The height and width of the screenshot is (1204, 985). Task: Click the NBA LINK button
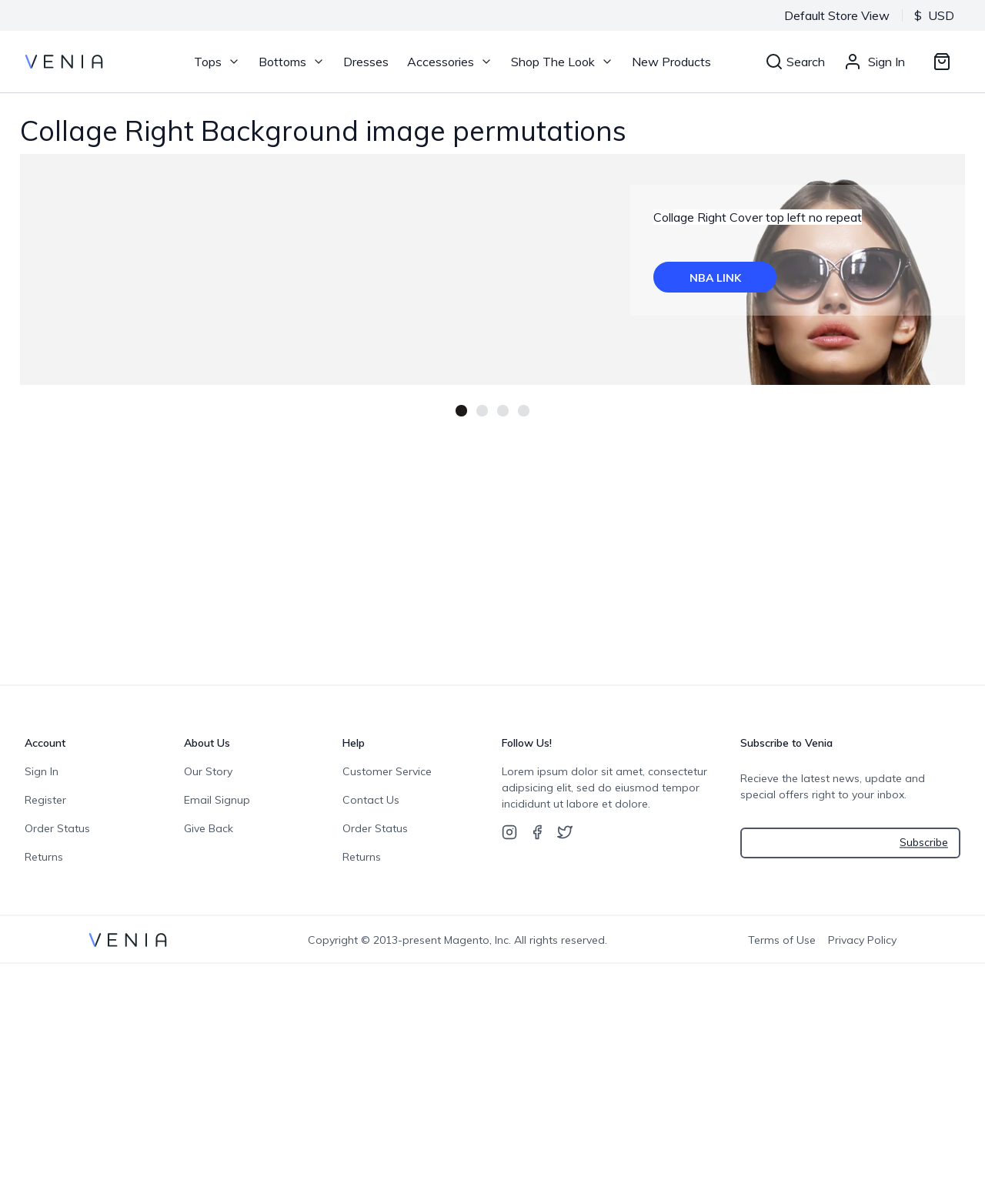pyautogui.click(x=715, y=277)
